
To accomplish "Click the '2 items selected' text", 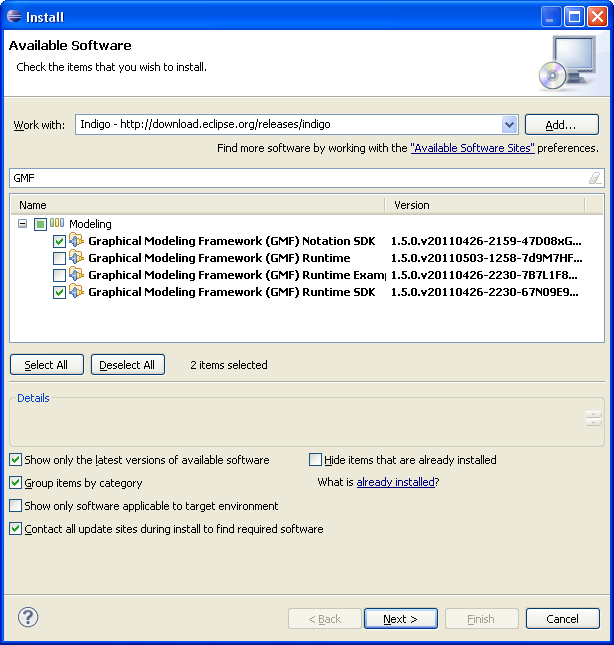I will pyautogui.click(x=229, y=365).
